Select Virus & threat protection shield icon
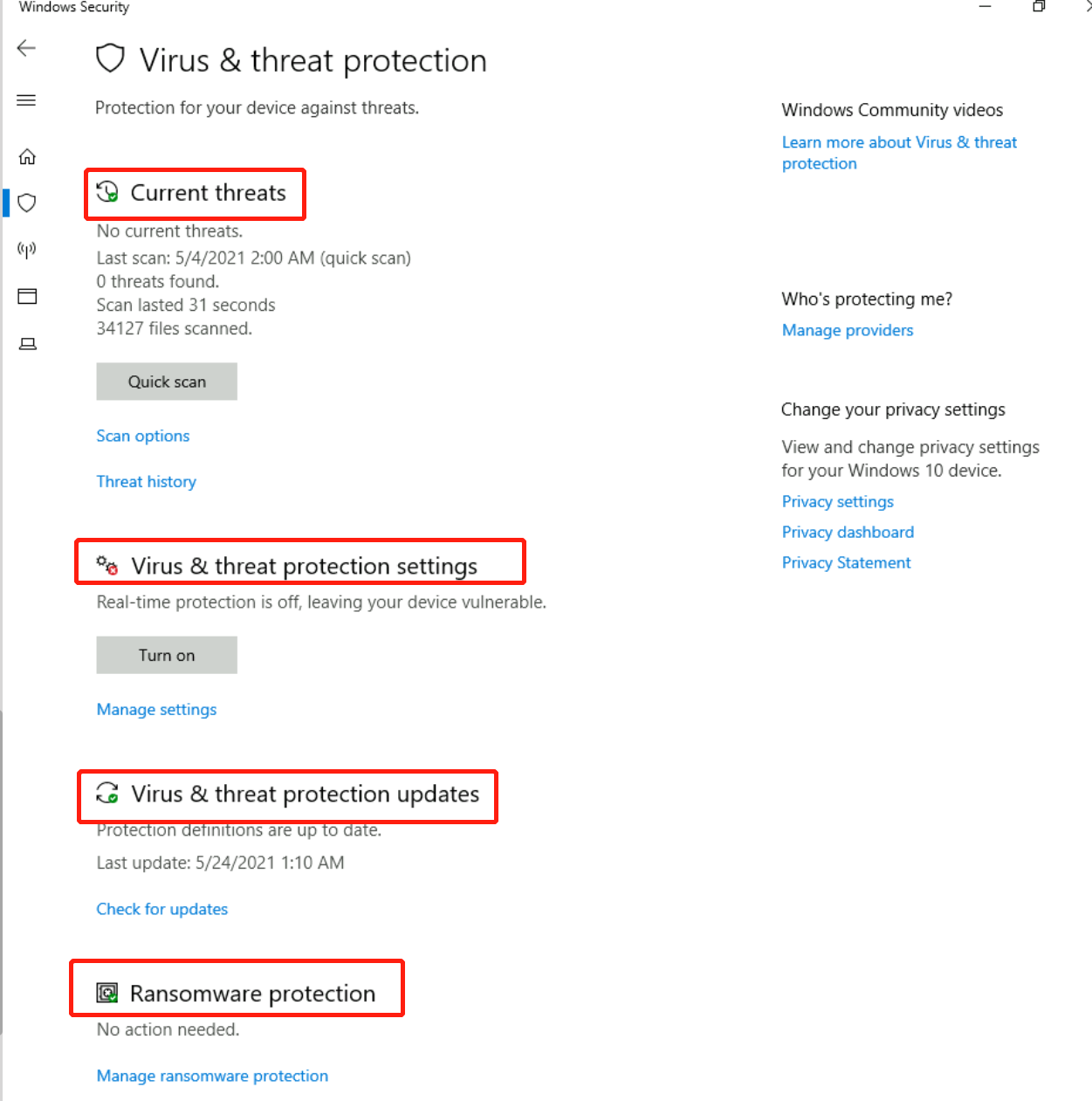This screenshot has height=1101, width=1092. 27,203
